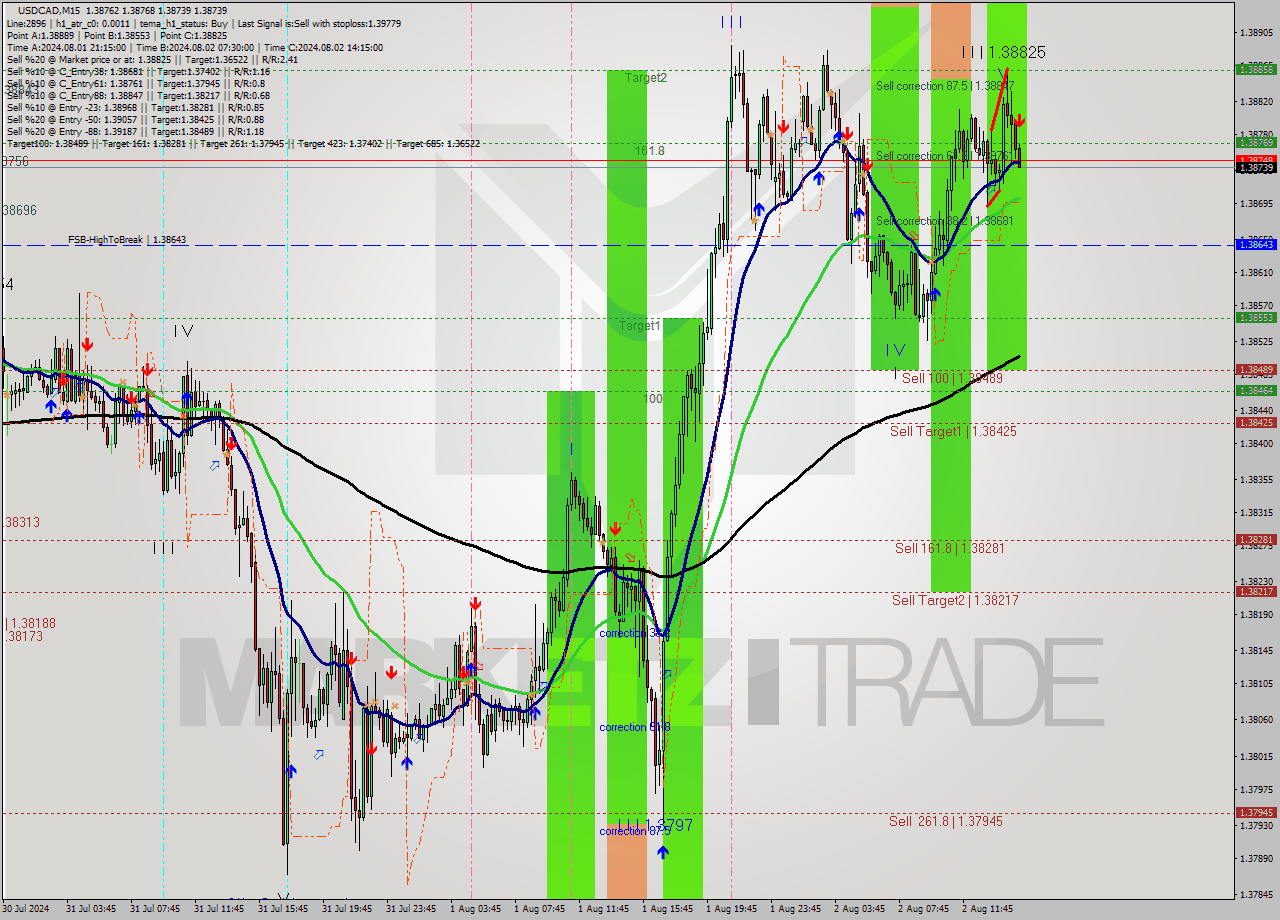1280x920 pixels.
Task: Click the 1 Aug 23:45 time label
Action: (795, 909)
